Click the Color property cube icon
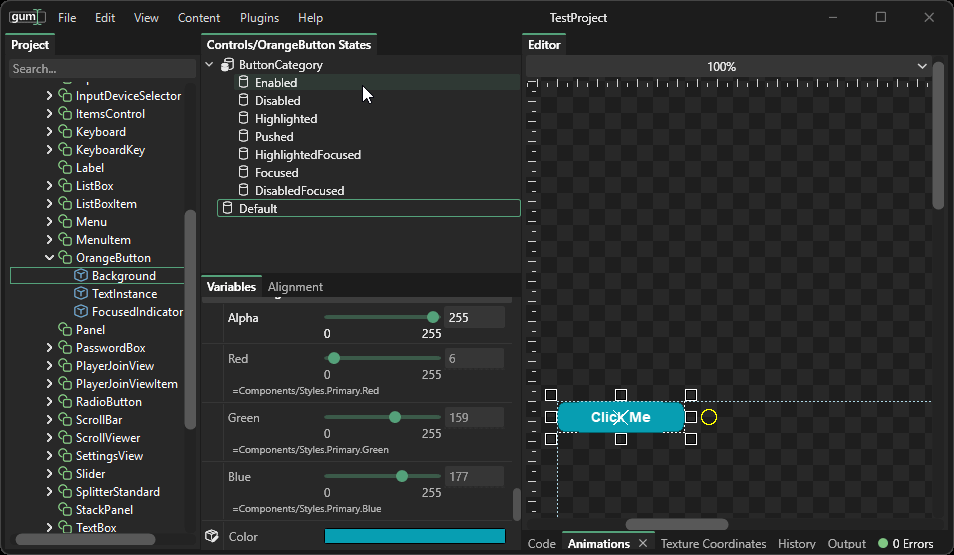Image resolution: width=954 pixels, height=555 pixels. (x=212, y=537)
